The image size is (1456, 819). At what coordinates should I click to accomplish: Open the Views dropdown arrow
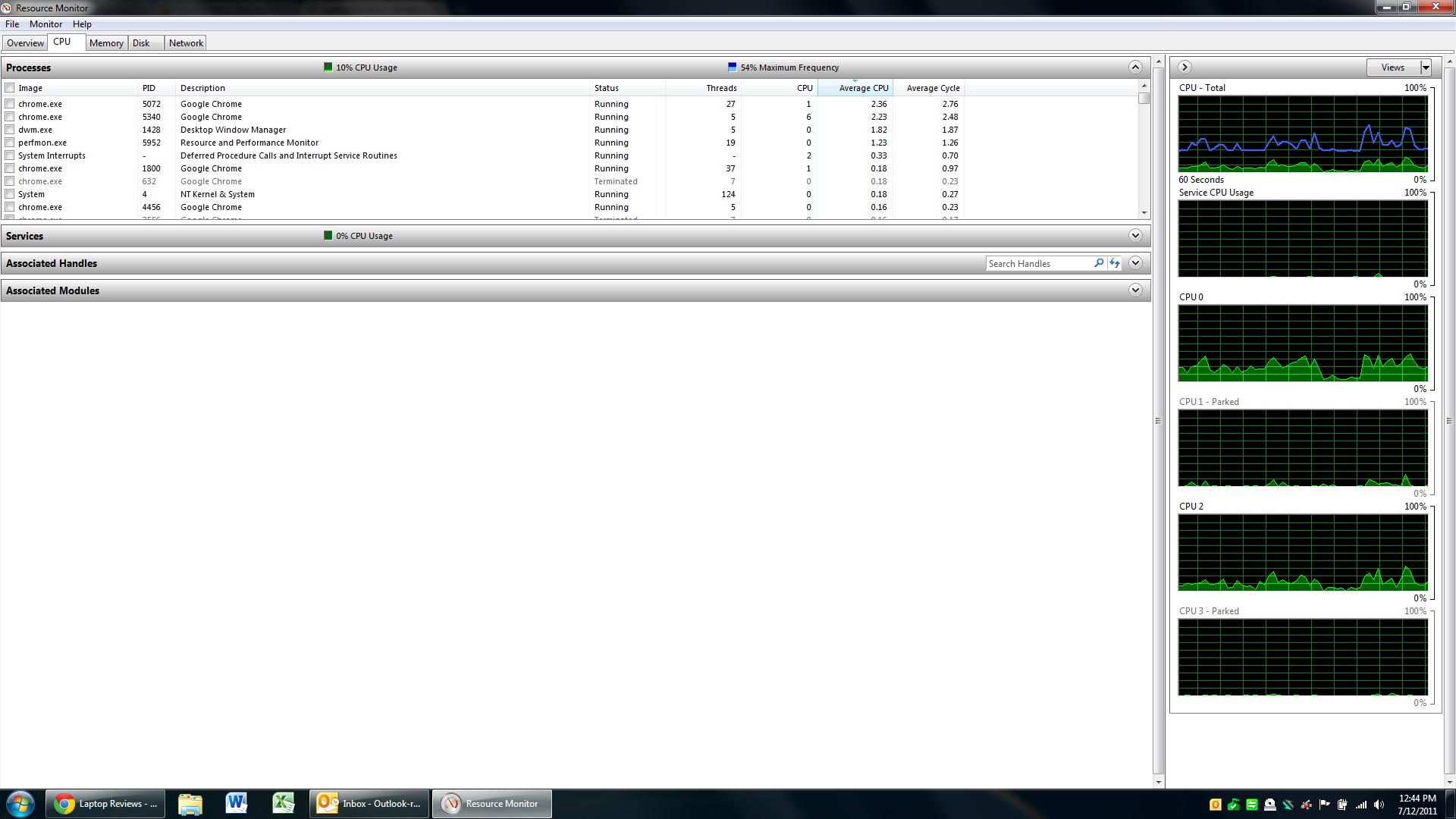pyautogui.click(x=1426, y=67)
